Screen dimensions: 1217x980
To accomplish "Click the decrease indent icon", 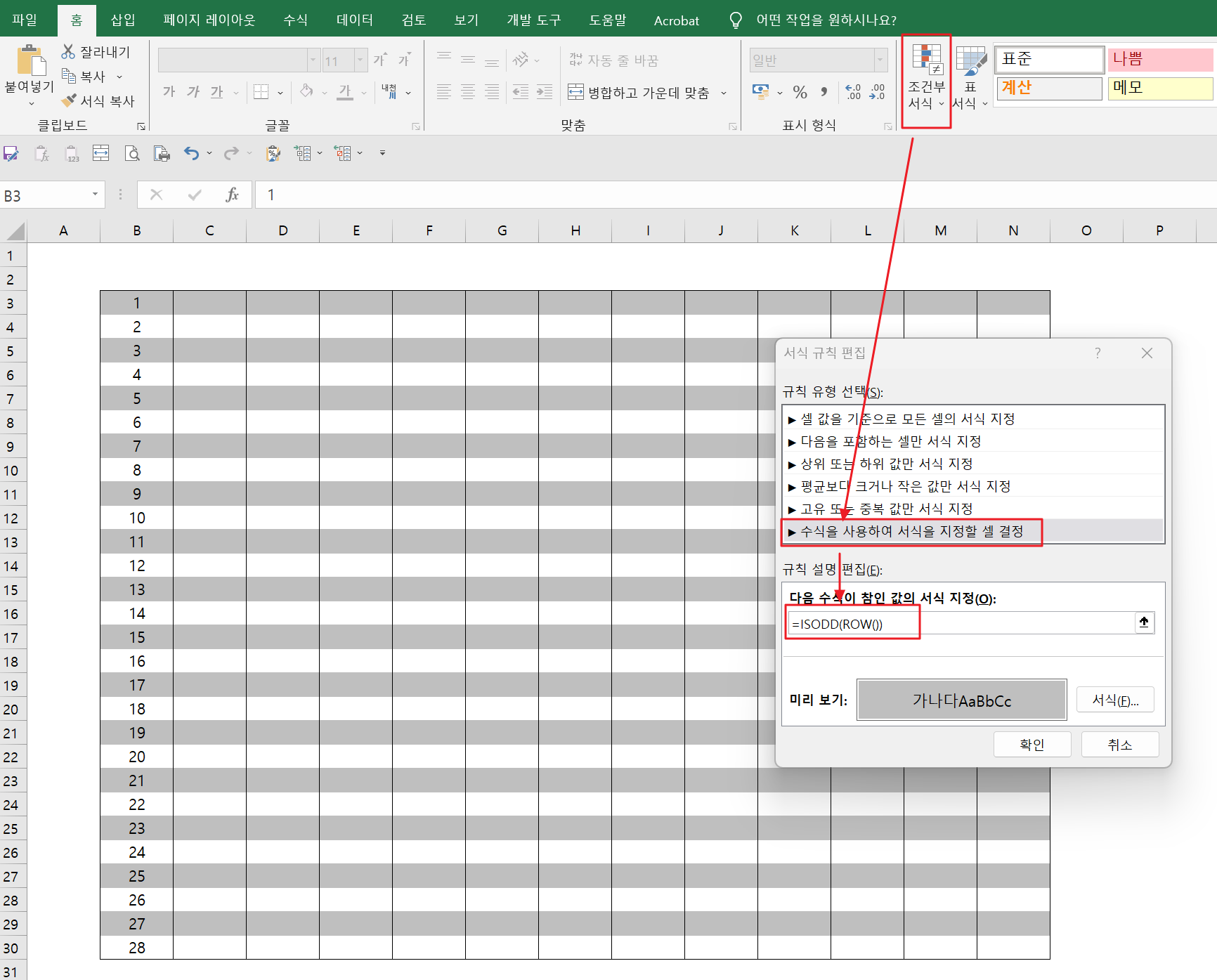I will (521, 91).
